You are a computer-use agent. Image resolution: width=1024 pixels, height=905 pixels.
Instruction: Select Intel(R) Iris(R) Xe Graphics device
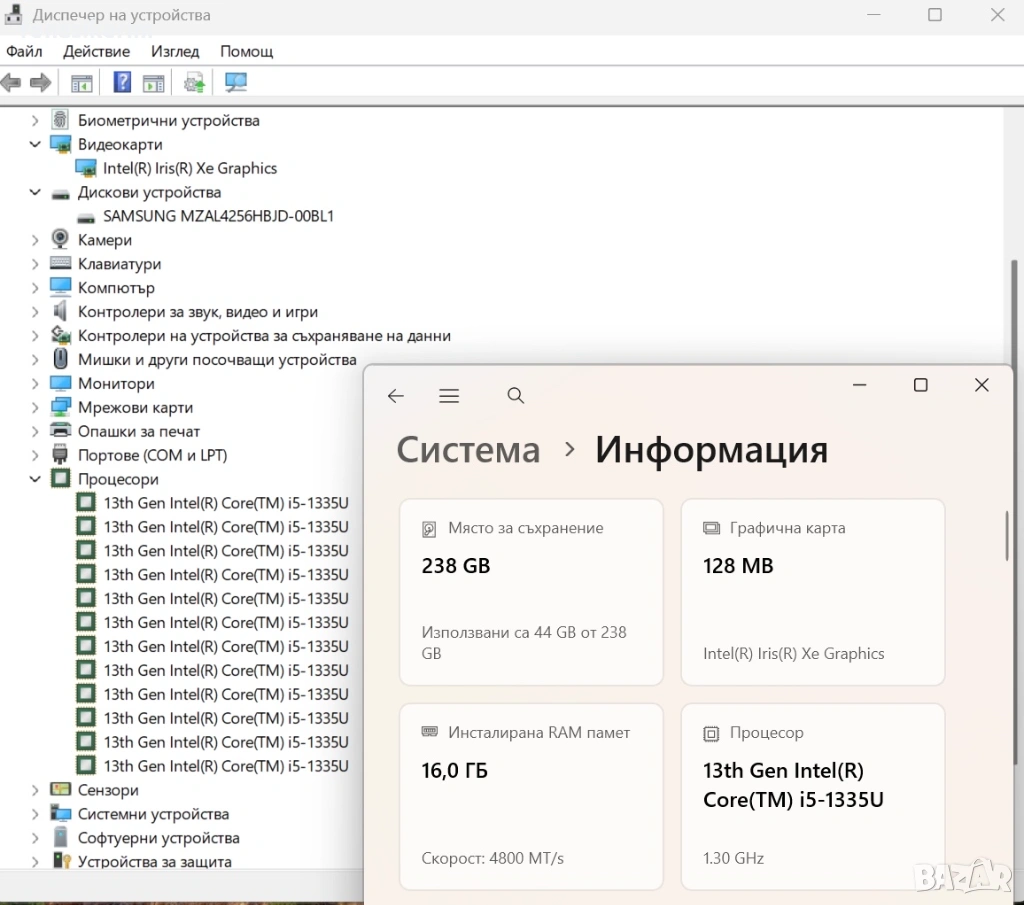[x=189, y=168]
